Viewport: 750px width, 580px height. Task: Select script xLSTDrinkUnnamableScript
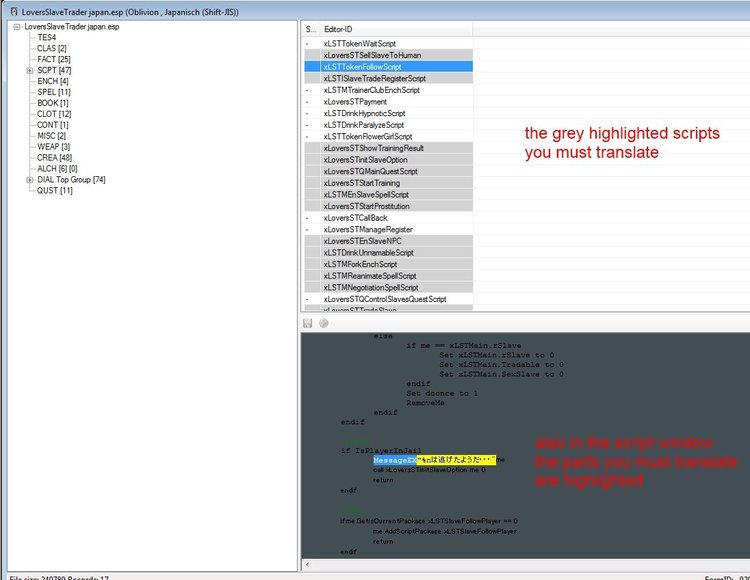388,252
